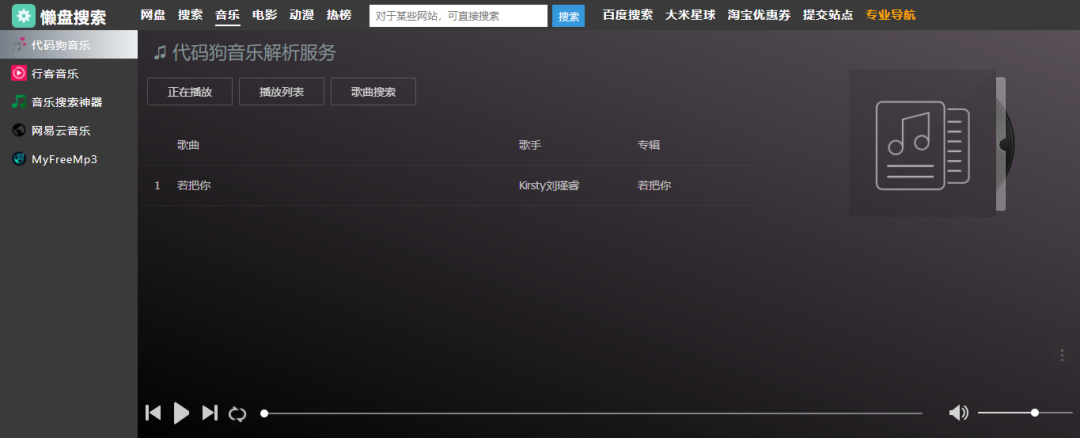Focus the site search input field
1080x438 pixels.
tap(458, 16)
